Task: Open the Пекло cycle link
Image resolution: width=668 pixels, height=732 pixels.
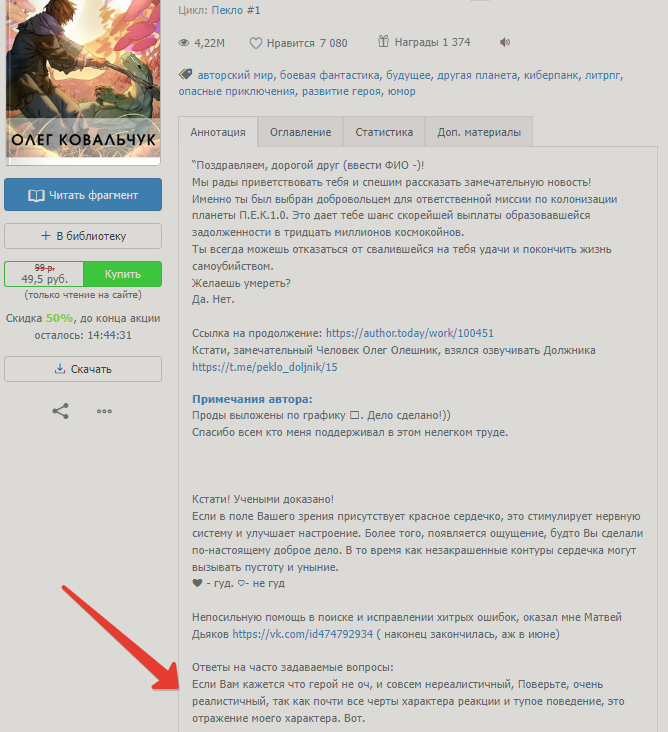Action: tap(236, 10)
